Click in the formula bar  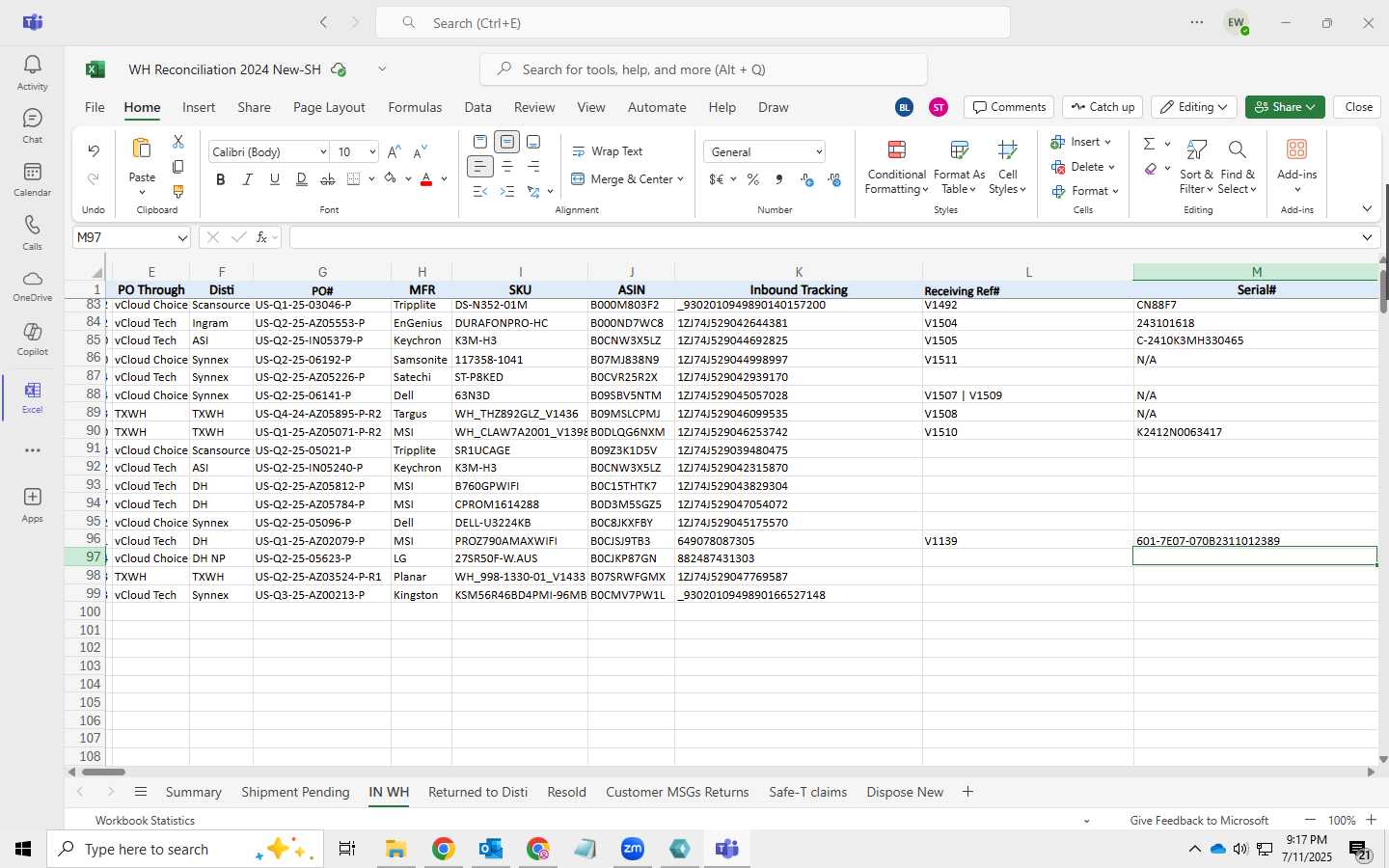pyautogui.click(x=825, y=237)
